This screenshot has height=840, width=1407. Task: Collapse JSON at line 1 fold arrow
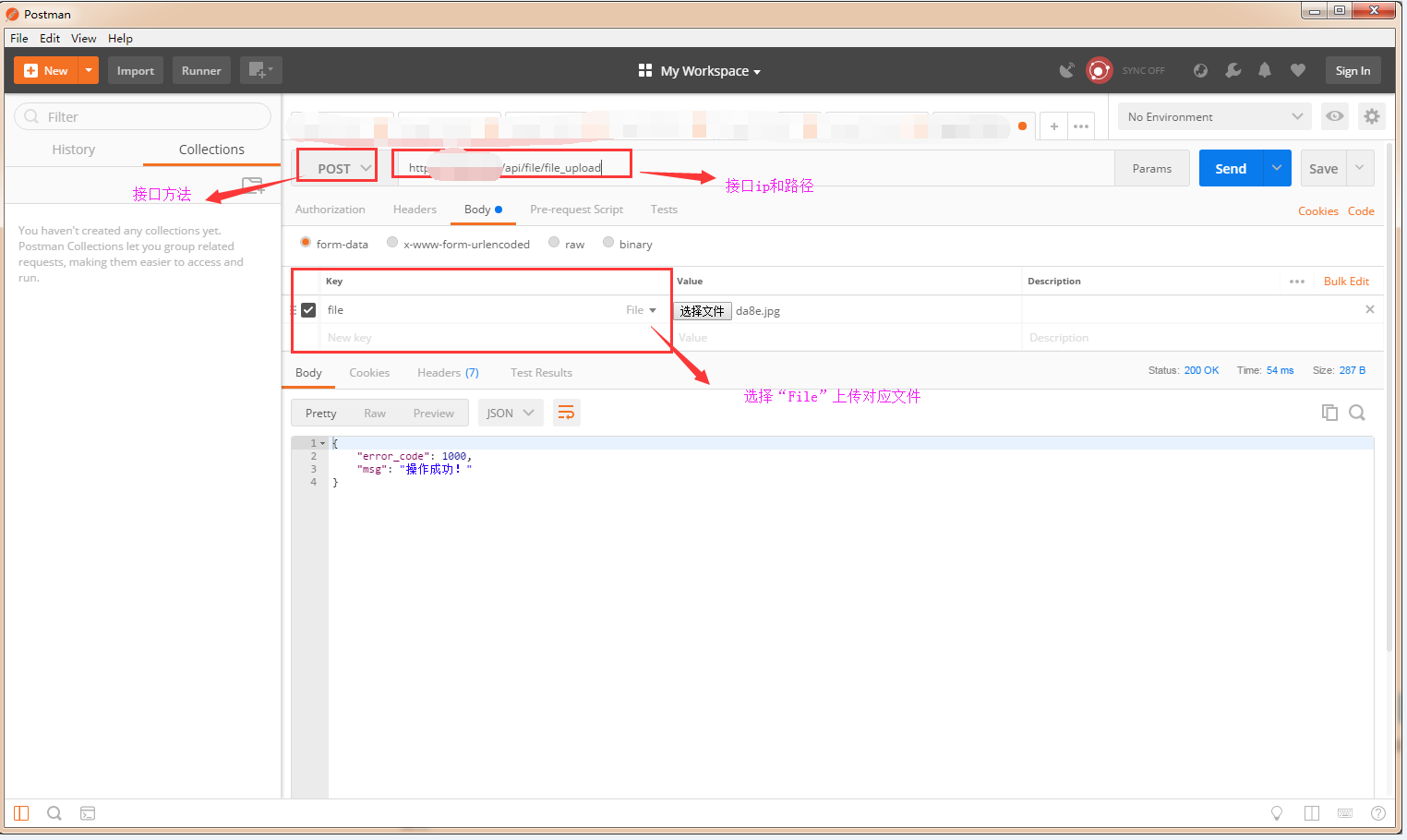click(x=322, y=443)
